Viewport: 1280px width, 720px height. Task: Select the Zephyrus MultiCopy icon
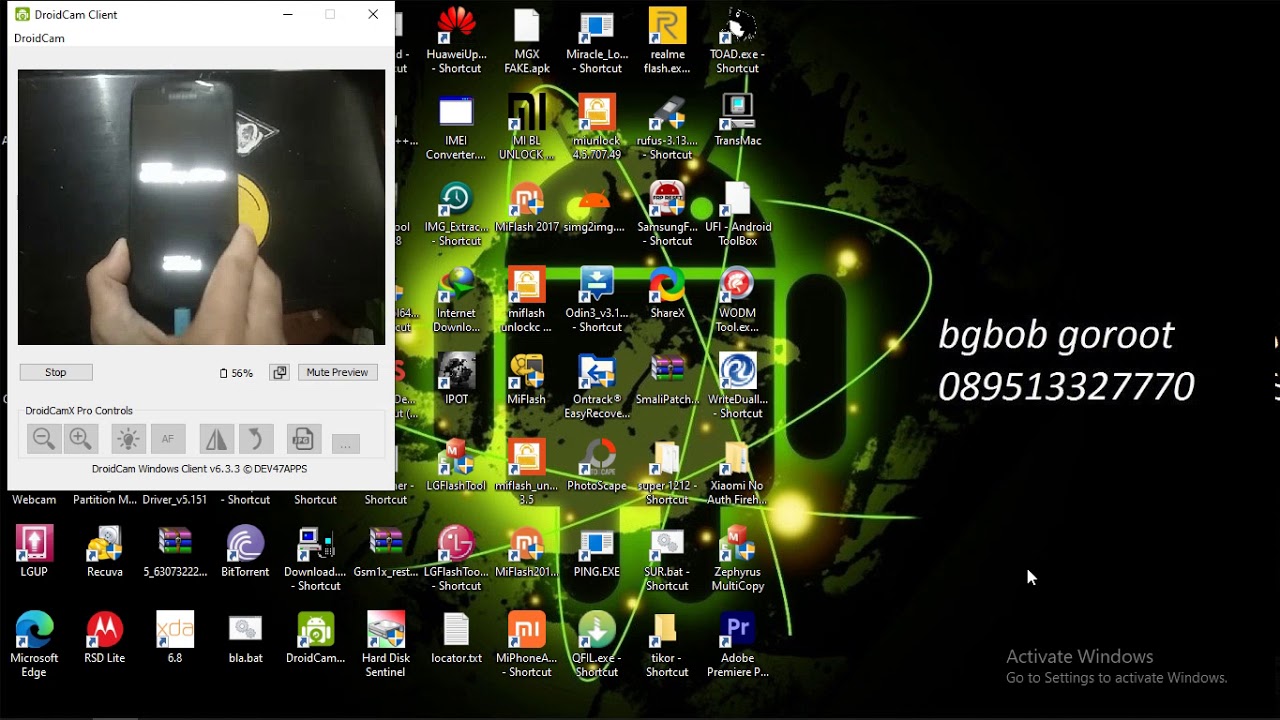point(738,558)
